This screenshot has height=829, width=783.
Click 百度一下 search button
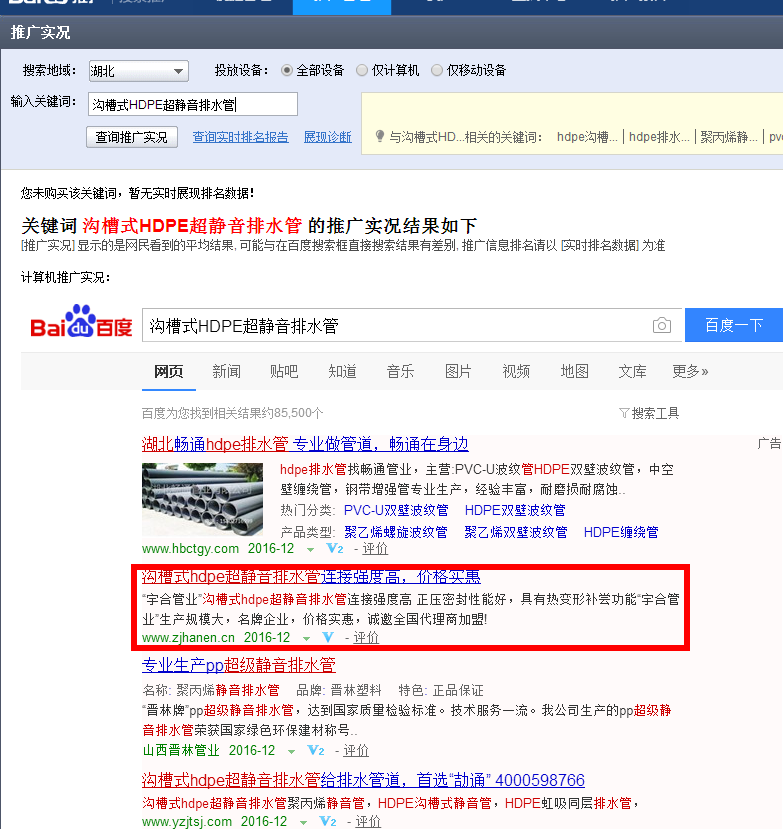(734, 325)
